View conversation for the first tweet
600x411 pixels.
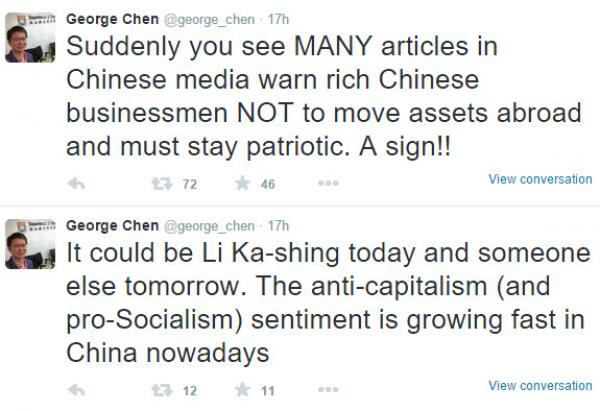pyautogui.click(x=540, y=179)
